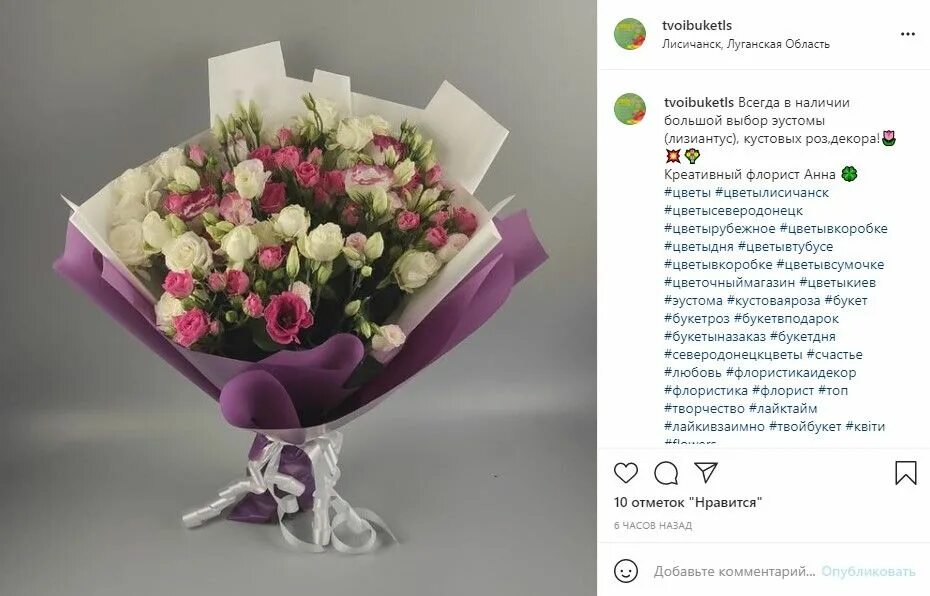Open hashtag #кустоваяроза
The width and height of the screenshot is (930, 596).
(773, 301)
